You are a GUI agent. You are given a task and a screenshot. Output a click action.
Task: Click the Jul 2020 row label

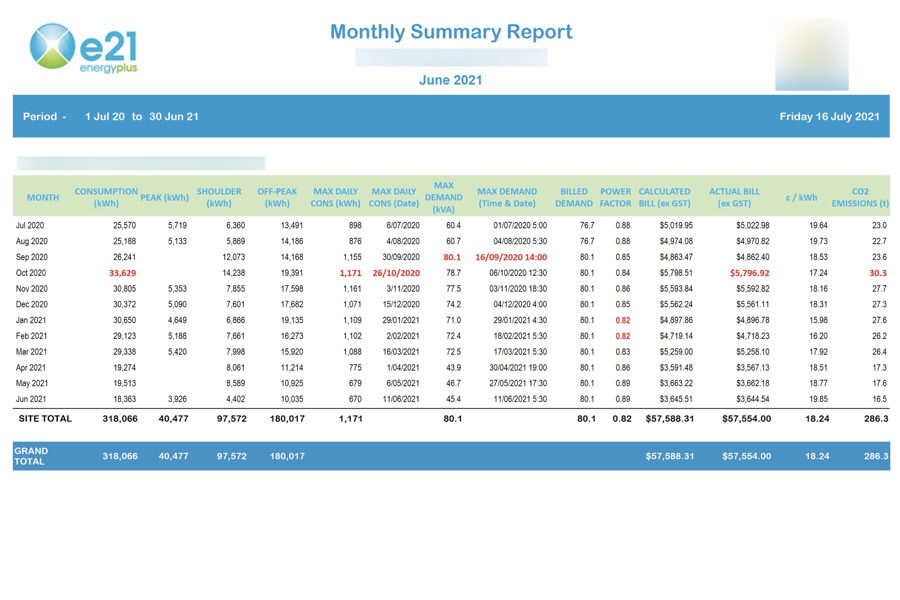point(33,225)
